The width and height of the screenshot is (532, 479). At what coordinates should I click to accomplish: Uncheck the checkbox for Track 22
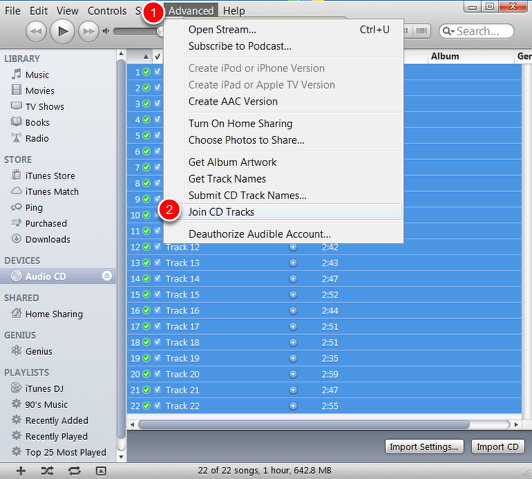(157, 405)
